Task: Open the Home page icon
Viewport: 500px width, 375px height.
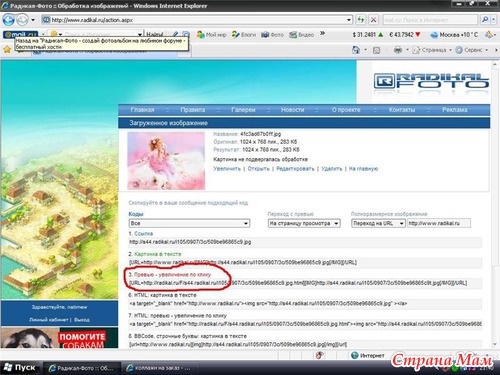Action: pyautogui.click(x=356, y=50)
